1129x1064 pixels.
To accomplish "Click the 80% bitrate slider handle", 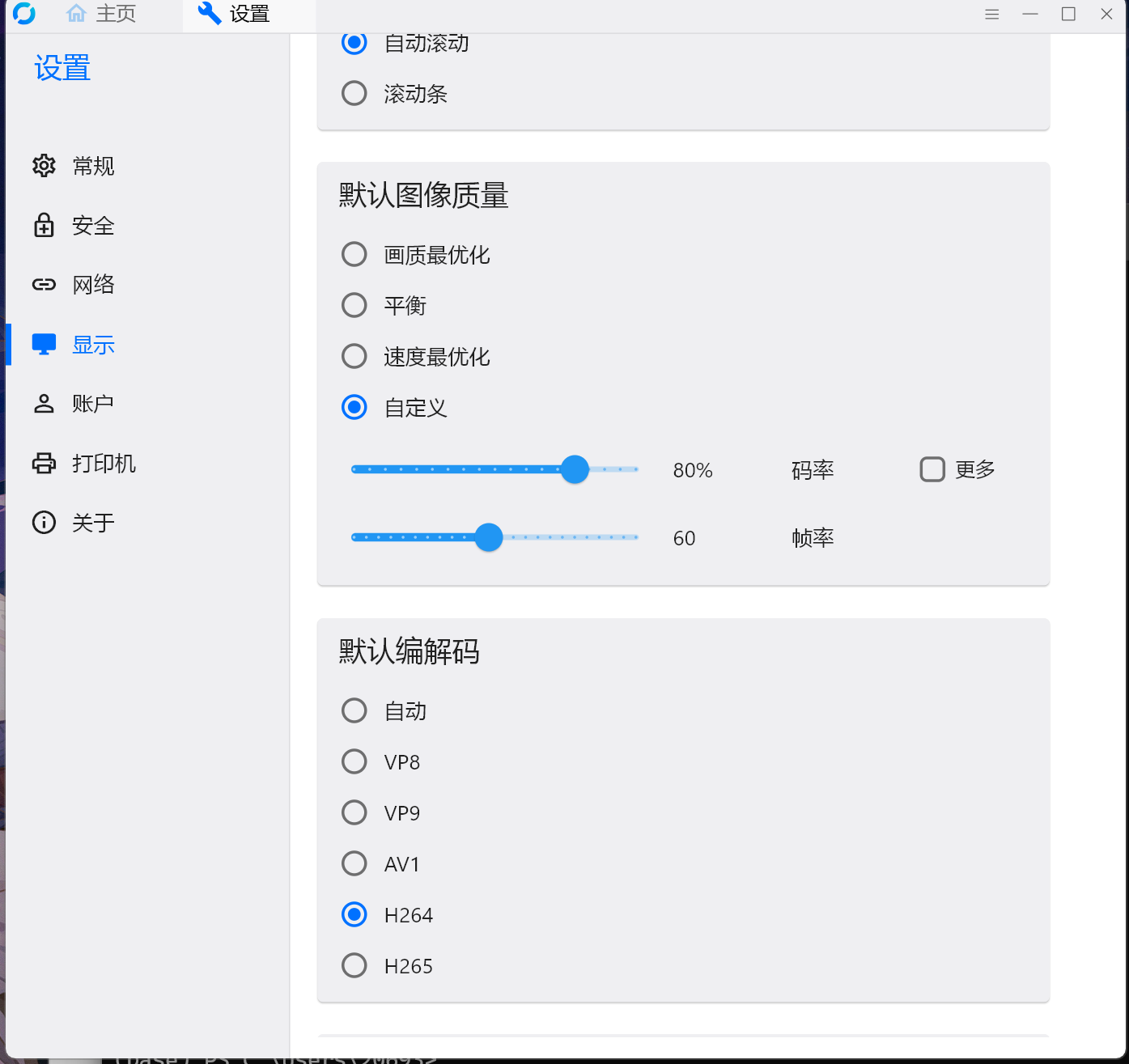I will (575, 469).
